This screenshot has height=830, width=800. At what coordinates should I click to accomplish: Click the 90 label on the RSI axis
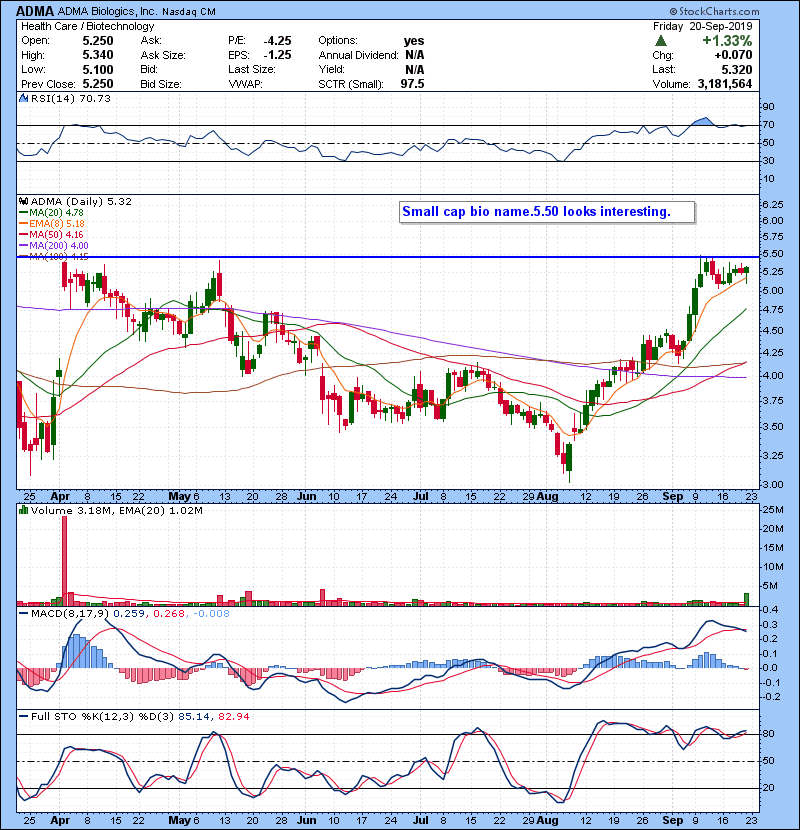point(768,106)
